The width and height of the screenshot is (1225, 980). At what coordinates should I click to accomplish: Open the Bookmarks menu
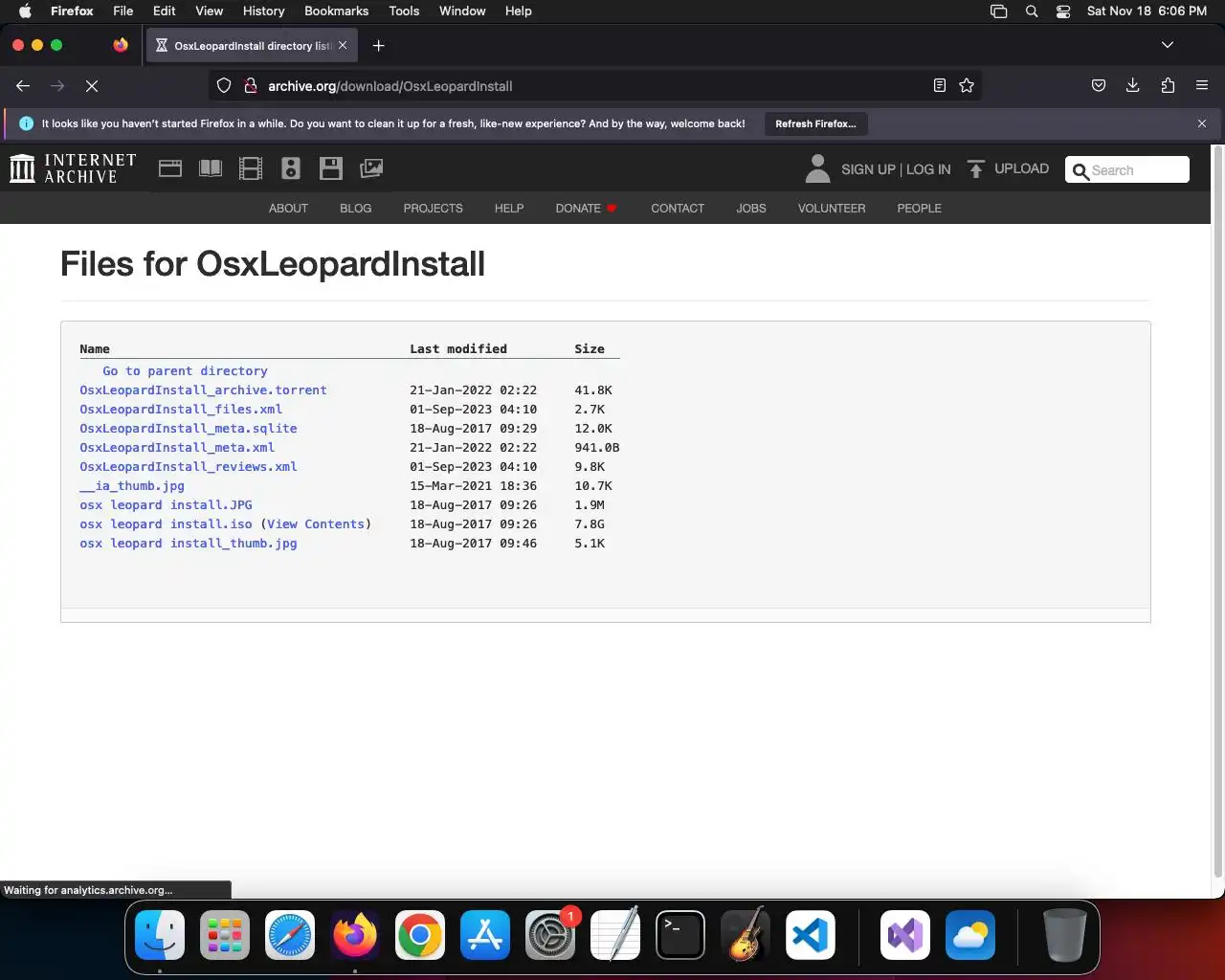coord(336,11)
